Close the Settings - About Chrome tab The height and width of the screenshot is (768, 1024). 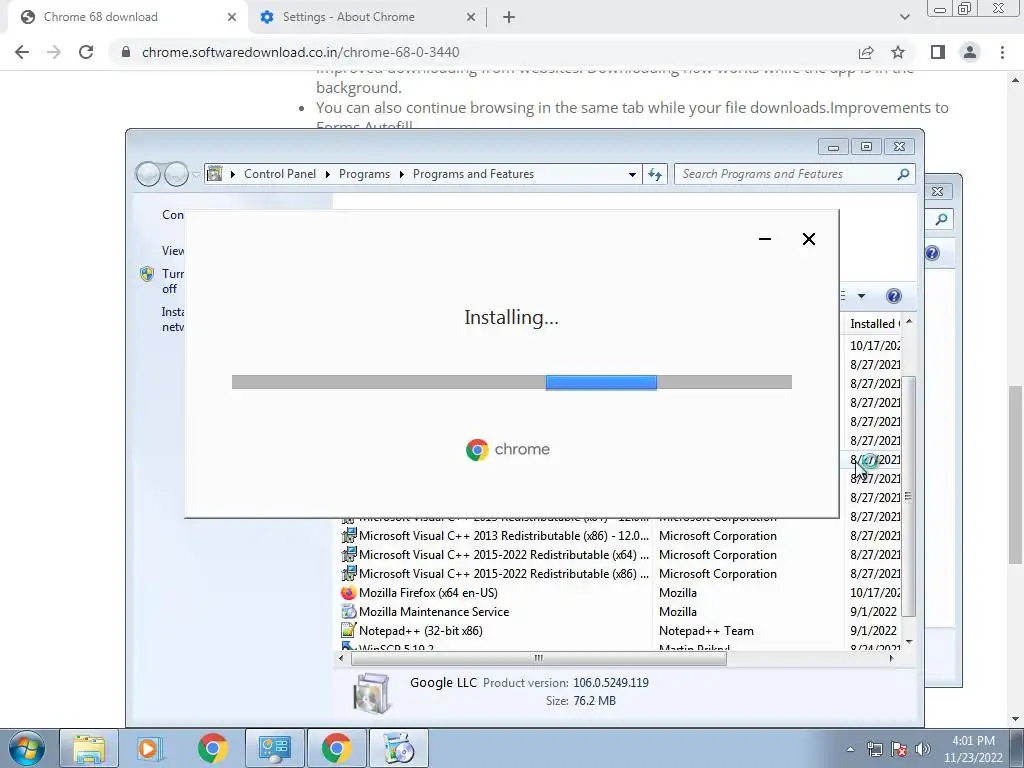coord(471,17)
